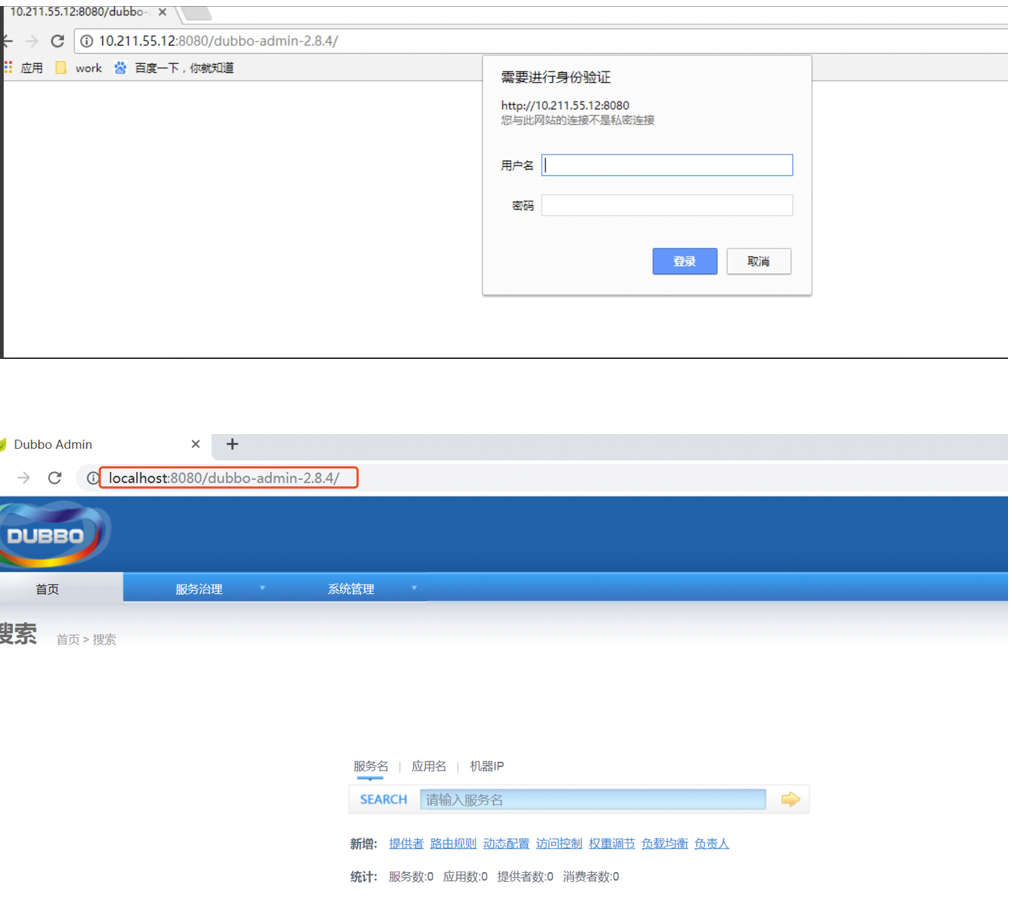This screenshot has width=1012, height=916.
Task: Click the http://10.211.55.12:8080 dialog text
Action: point(565,105)
